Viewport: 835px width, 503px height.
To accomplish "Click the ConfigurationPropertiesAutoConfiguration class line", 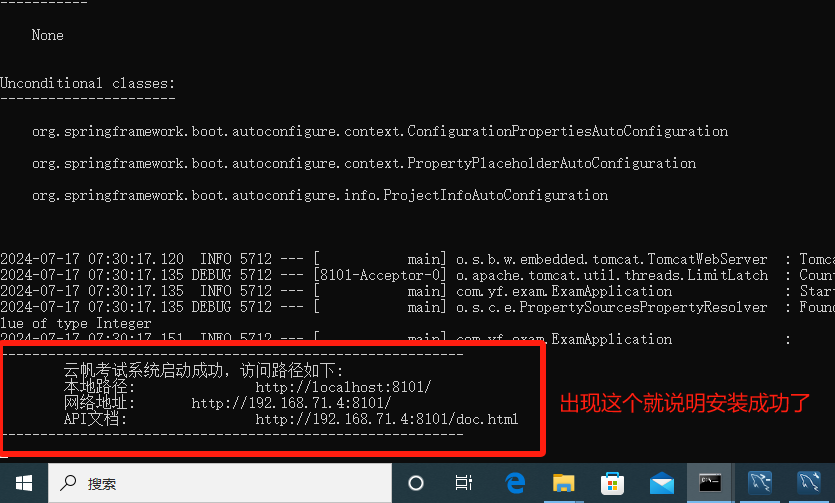I will click(379, 131).
